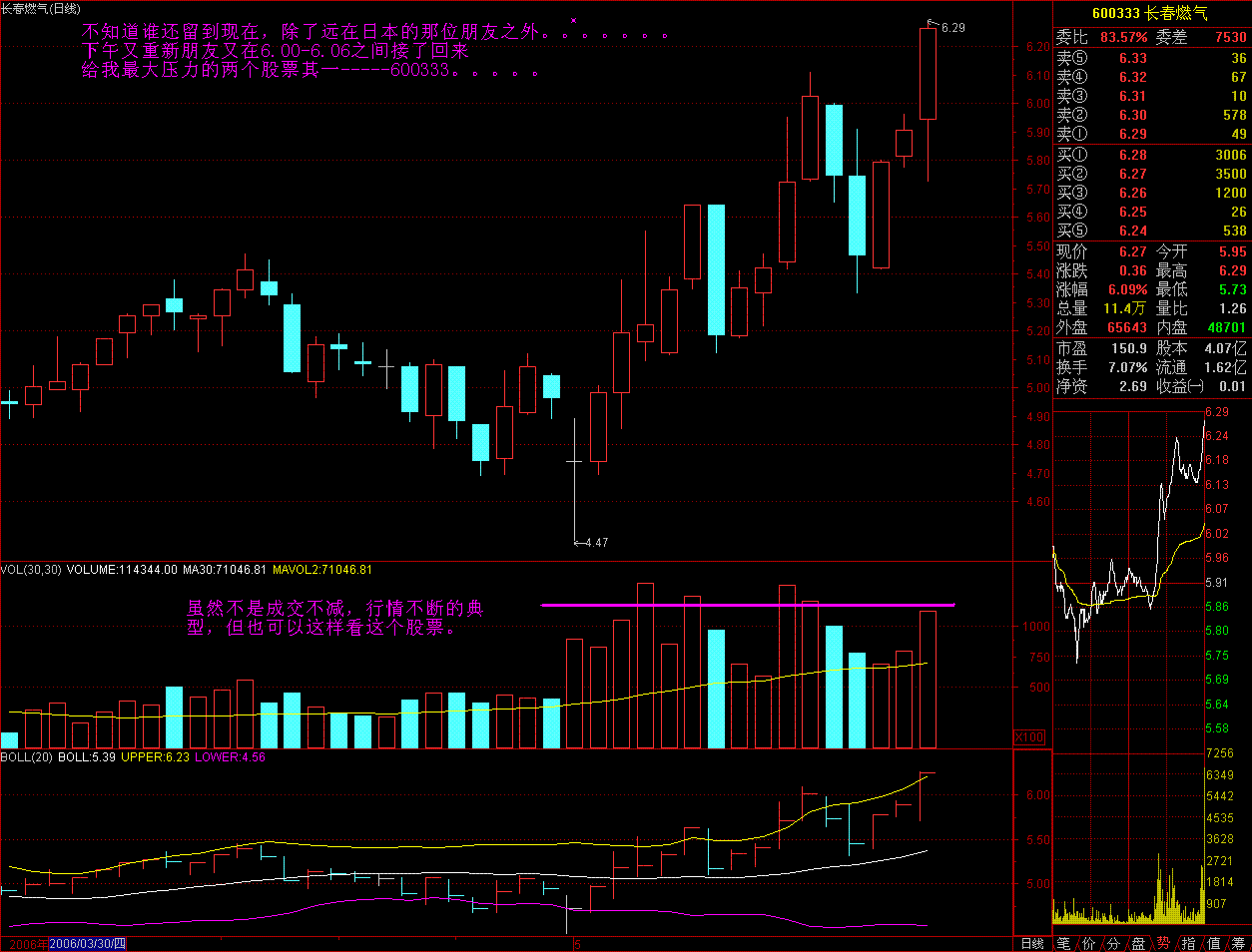This screenshot has height=952, width=1252.
Task: Select the 买④ 6.25 order row
Action: click(1152, 212)
